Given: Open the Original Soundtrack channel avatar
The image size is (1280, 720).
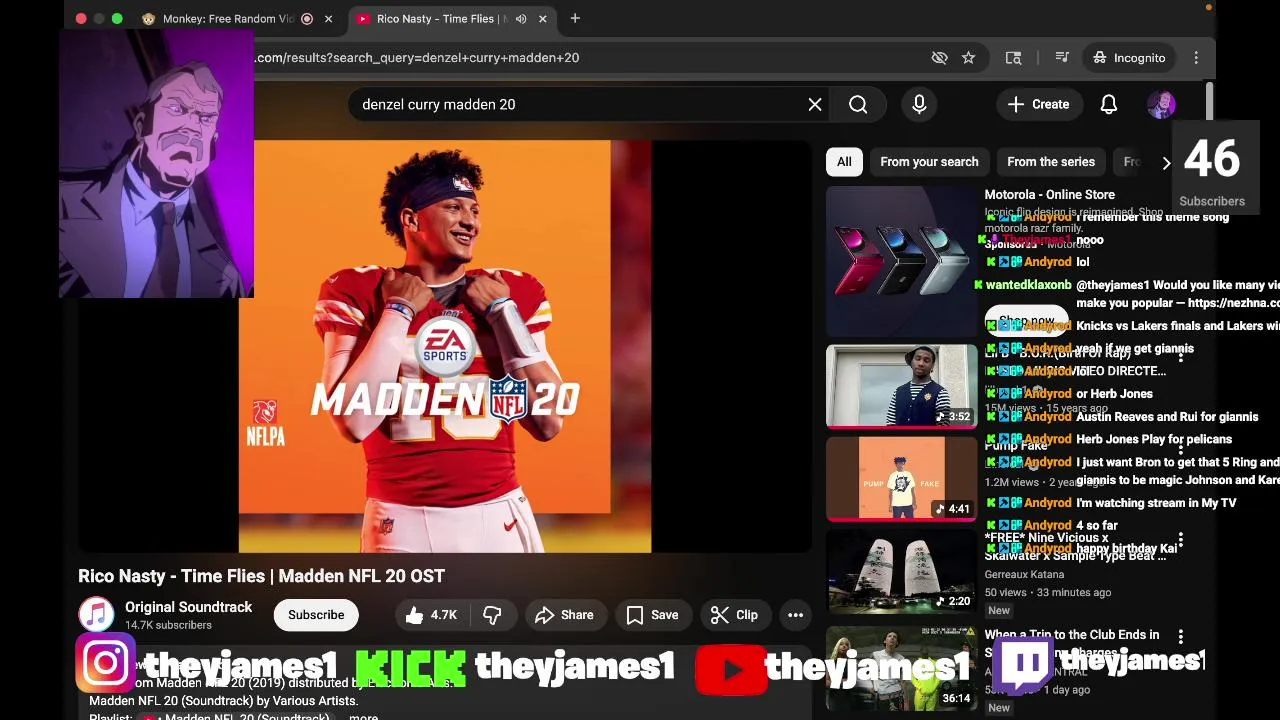Looking at the screenshot, I should [96, 615].
